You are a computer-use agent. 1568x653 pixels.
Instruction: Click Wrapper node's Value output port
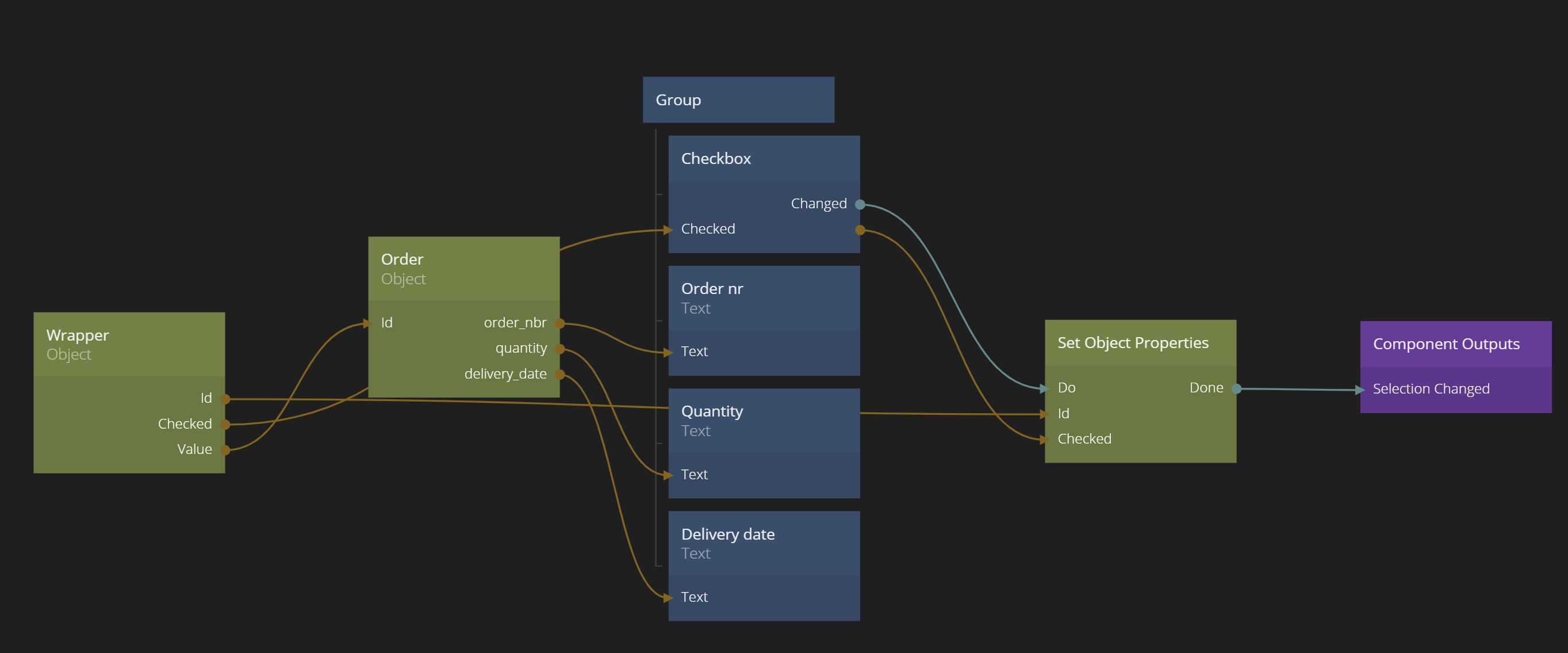225,450
